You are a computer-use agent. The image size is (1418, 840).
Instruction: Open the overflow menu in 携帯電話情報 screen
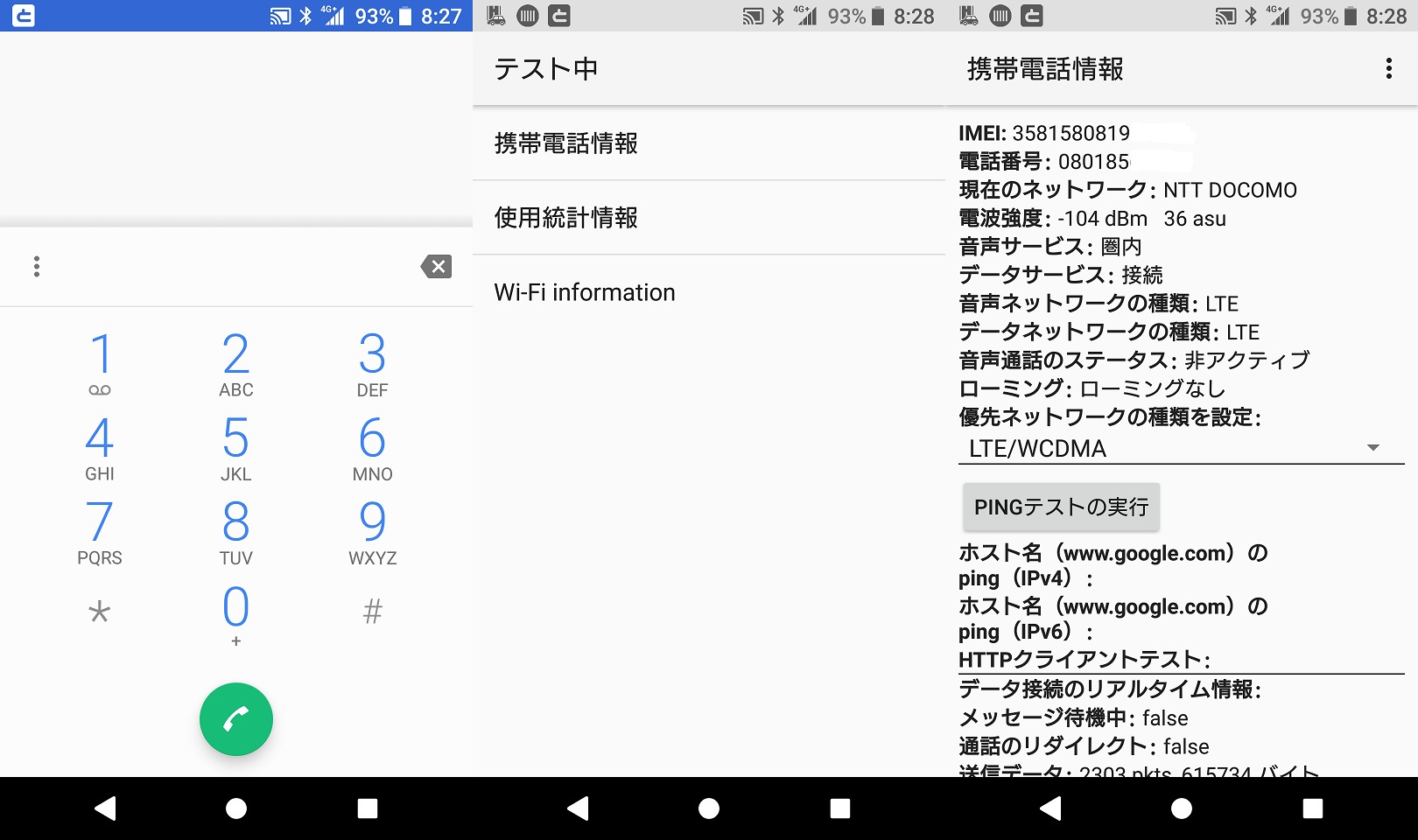[x=1388, y=69]
